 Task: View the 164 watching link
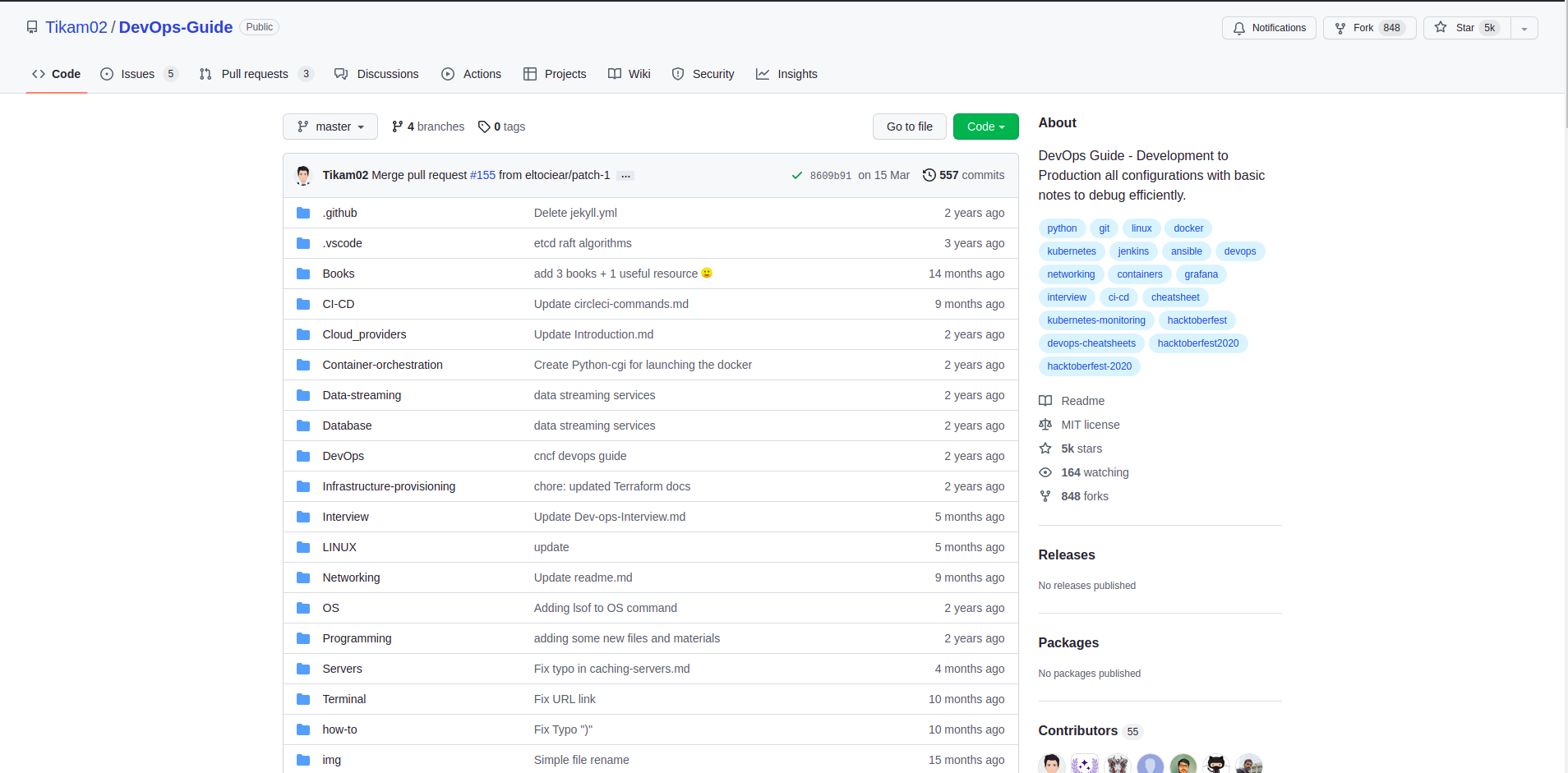[x=1084, y=472]
